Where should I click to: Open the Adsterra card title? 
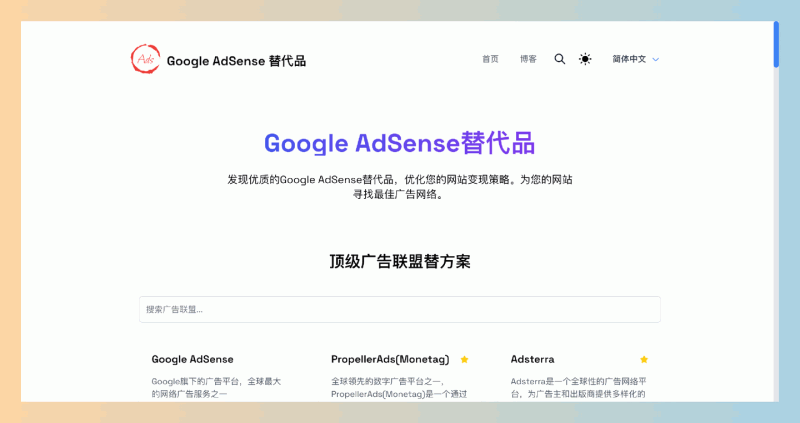click(532, 359)
